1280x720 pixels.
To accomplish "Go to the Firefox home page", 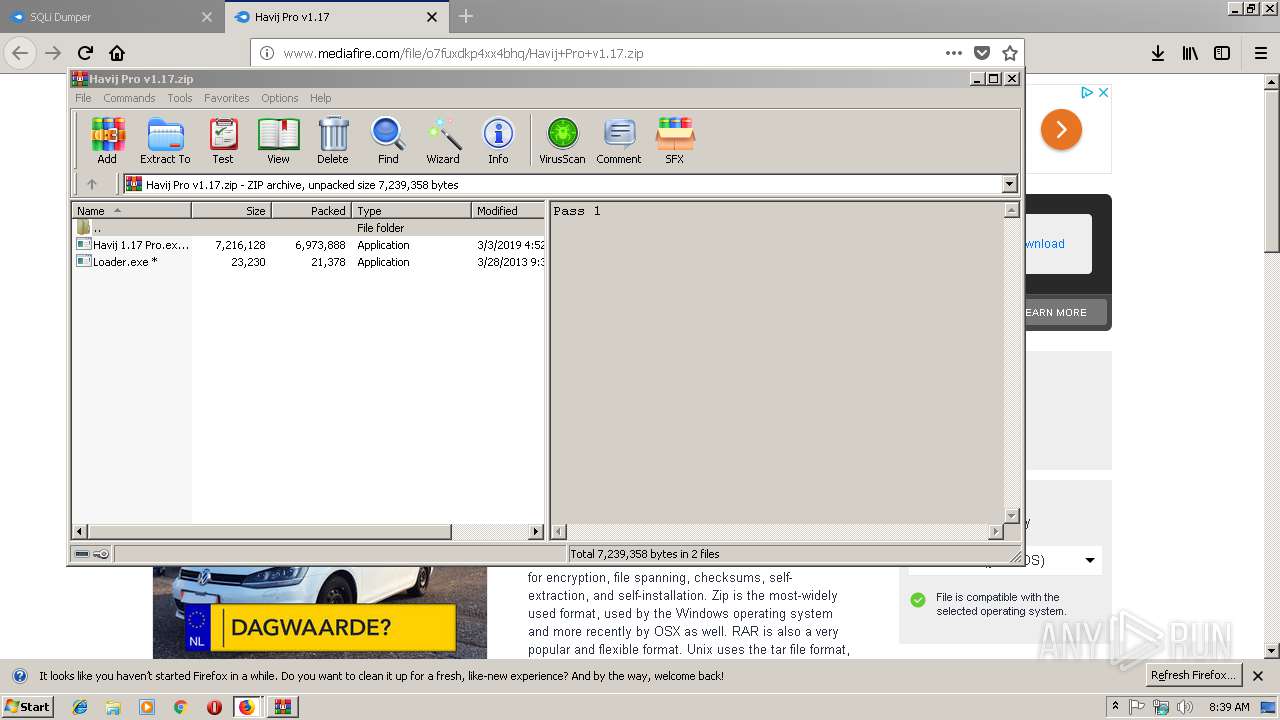I will pos(117,53).
